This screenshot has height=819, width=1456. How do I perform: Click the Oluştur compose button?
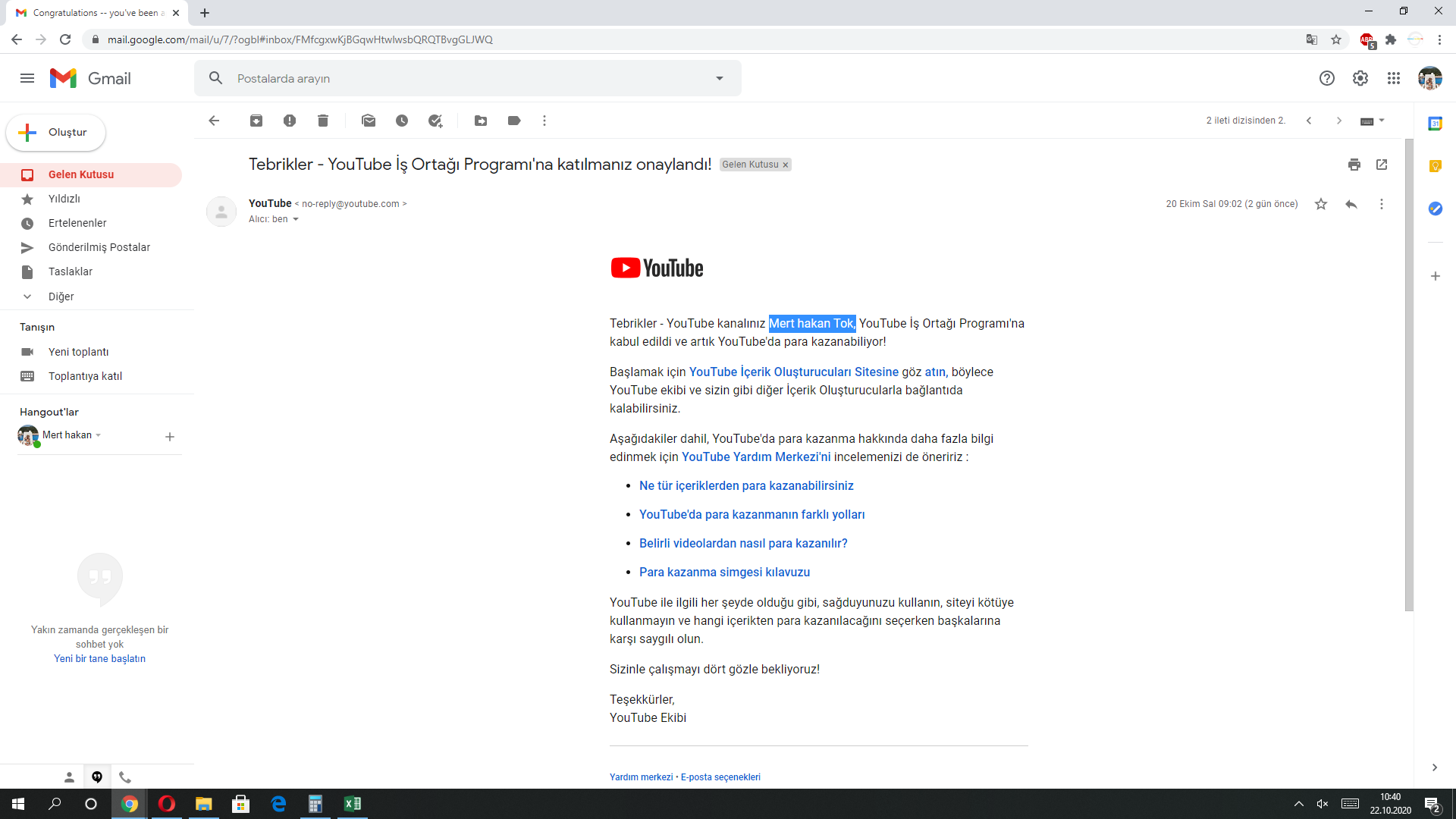tap(56, 133)
